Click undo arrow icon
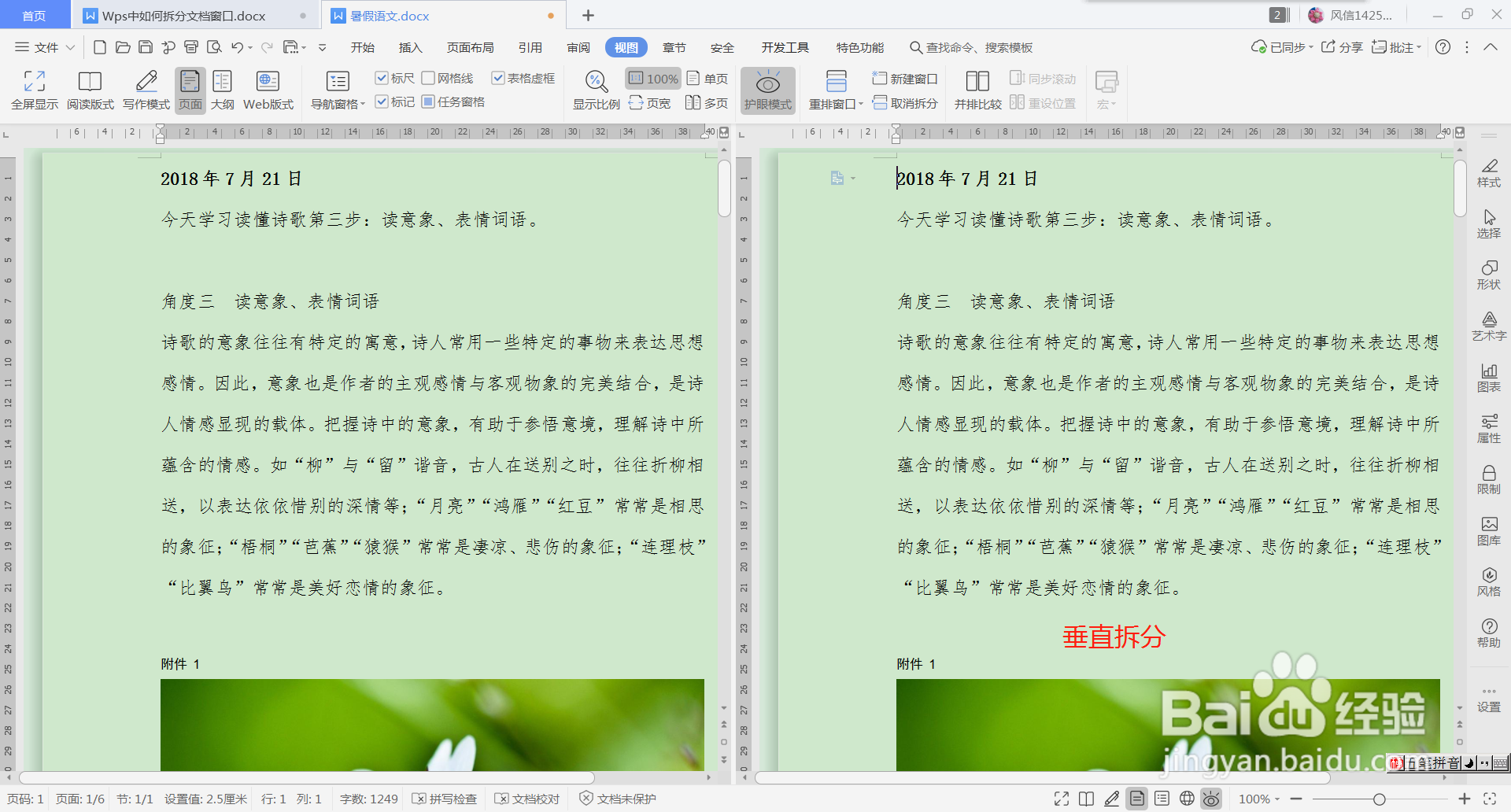The height and width of the screenshot is (812, 1511). [237, 47]
